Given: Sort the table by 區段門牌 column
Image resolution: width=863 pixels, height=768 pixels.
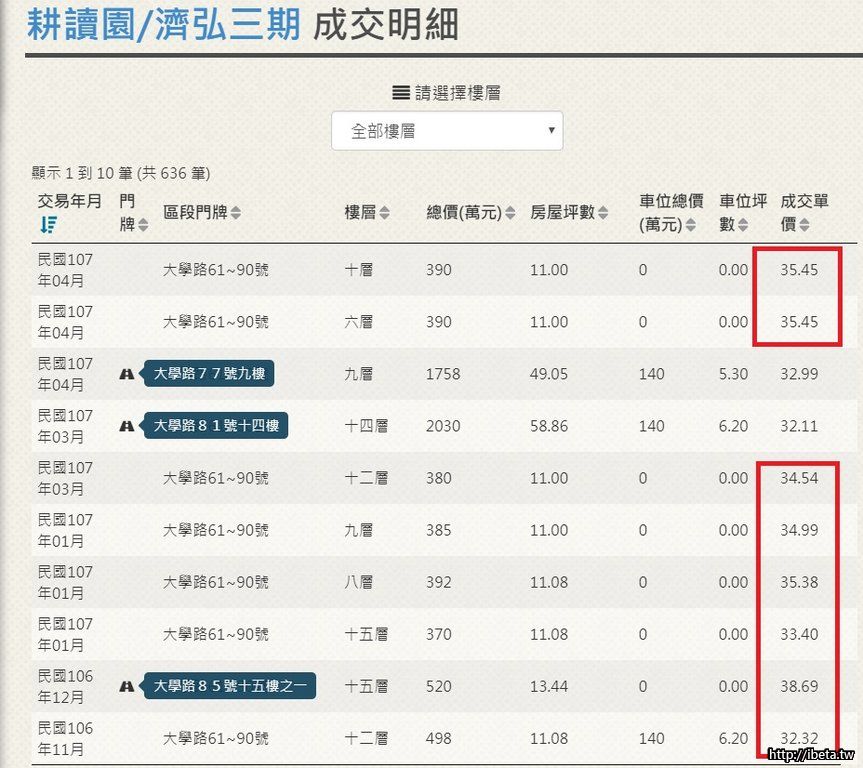Looking at the screenshot, I should pos(236,213).
